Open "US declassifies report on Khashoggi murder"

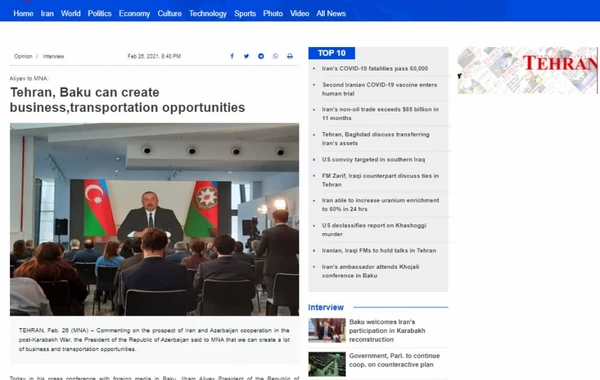click(374, 230)
